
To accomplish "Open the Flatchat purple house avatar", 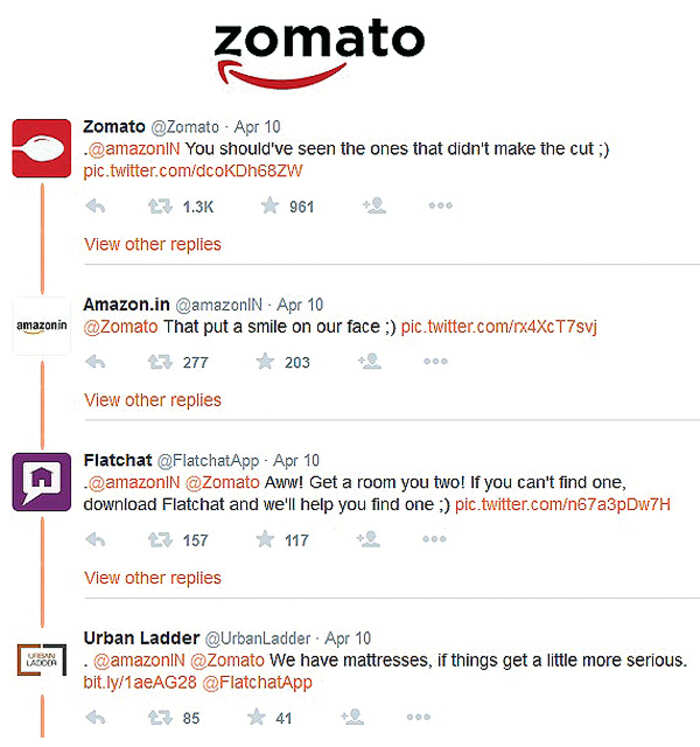I will tap(41, 482).
